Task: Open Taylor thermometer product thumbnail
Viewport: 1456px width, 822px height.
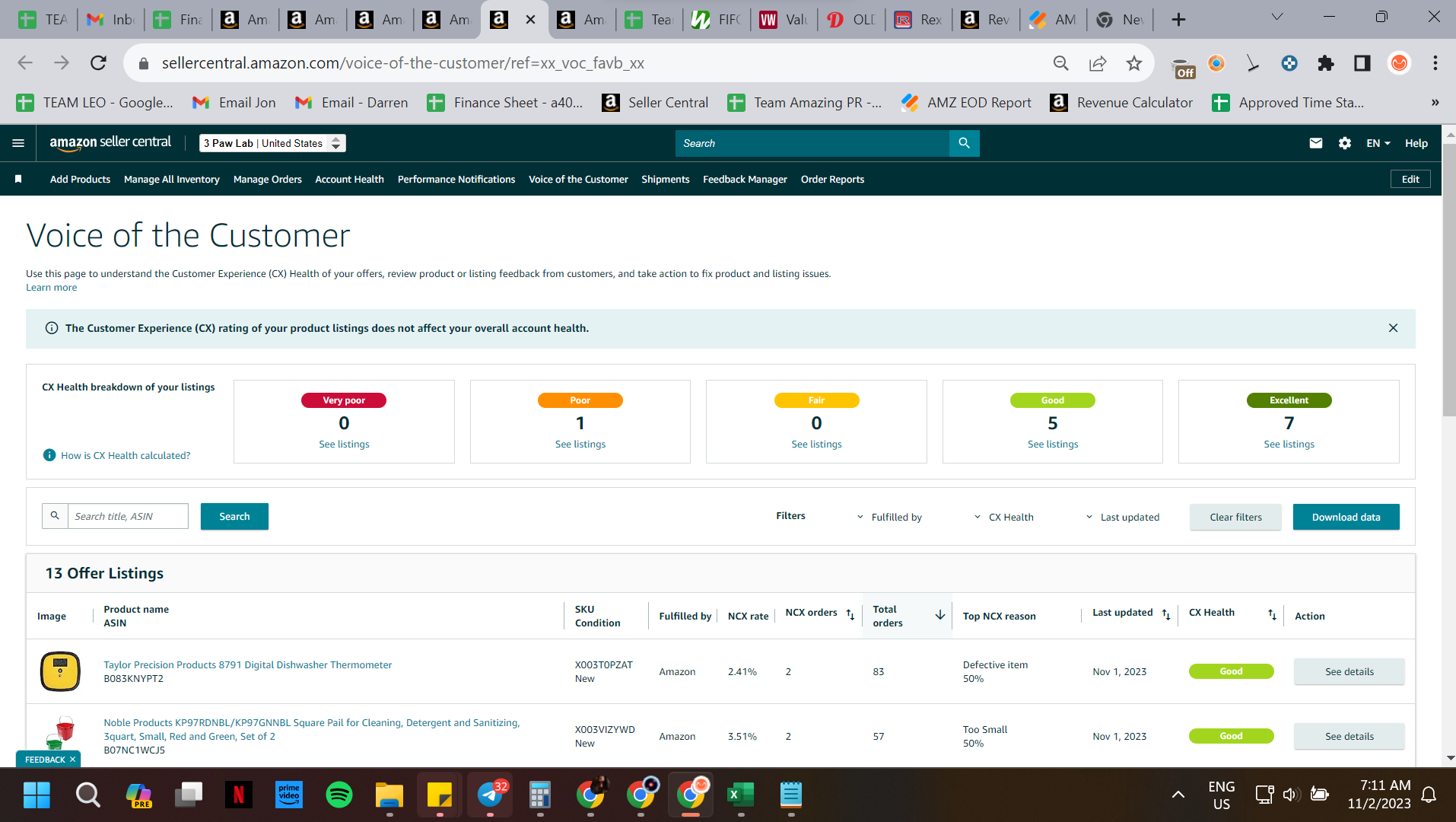Action: [60, 671]
